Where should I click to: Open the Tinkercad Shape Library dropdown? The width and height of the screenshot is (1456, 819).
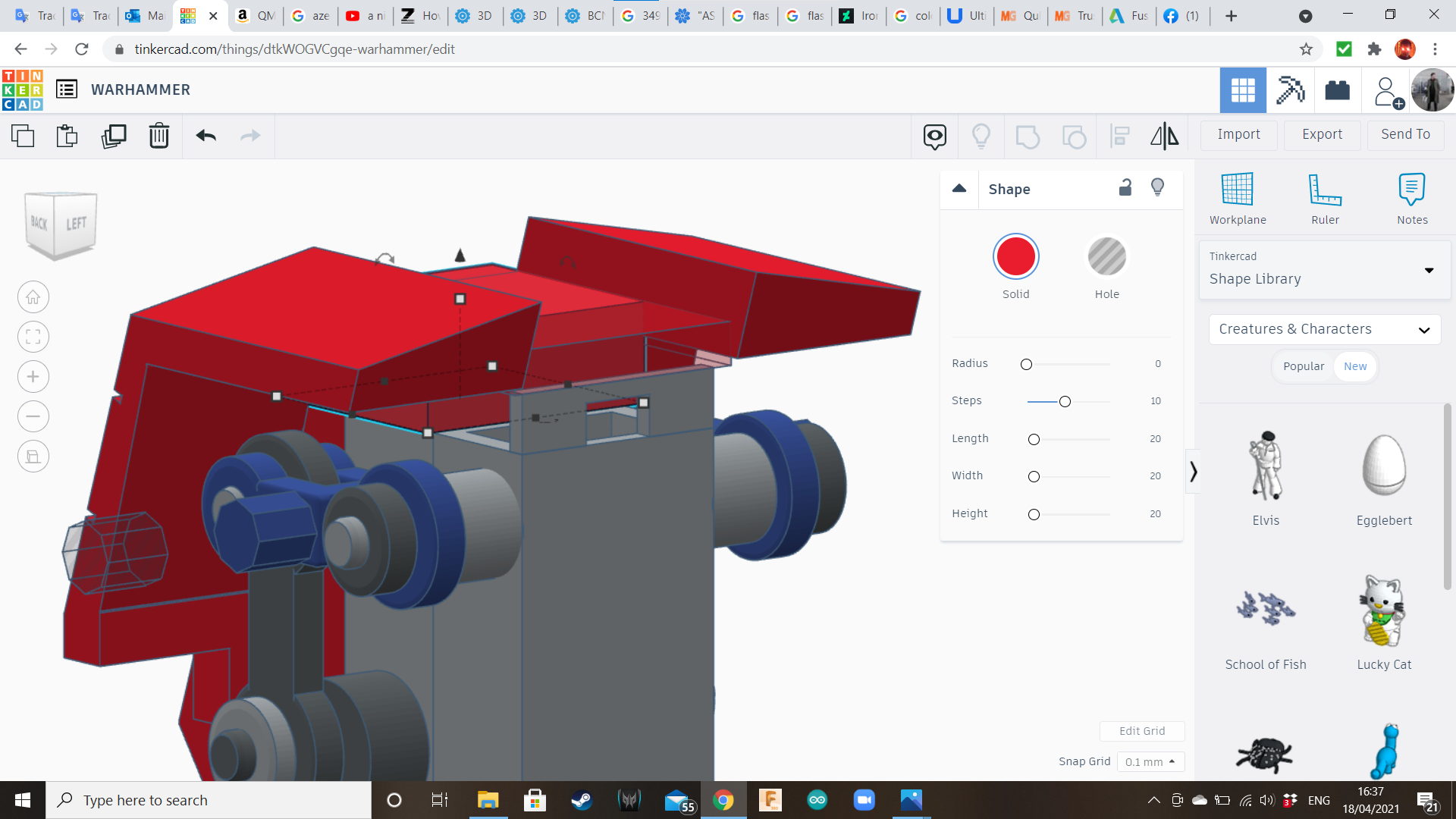click(1324, 269)
